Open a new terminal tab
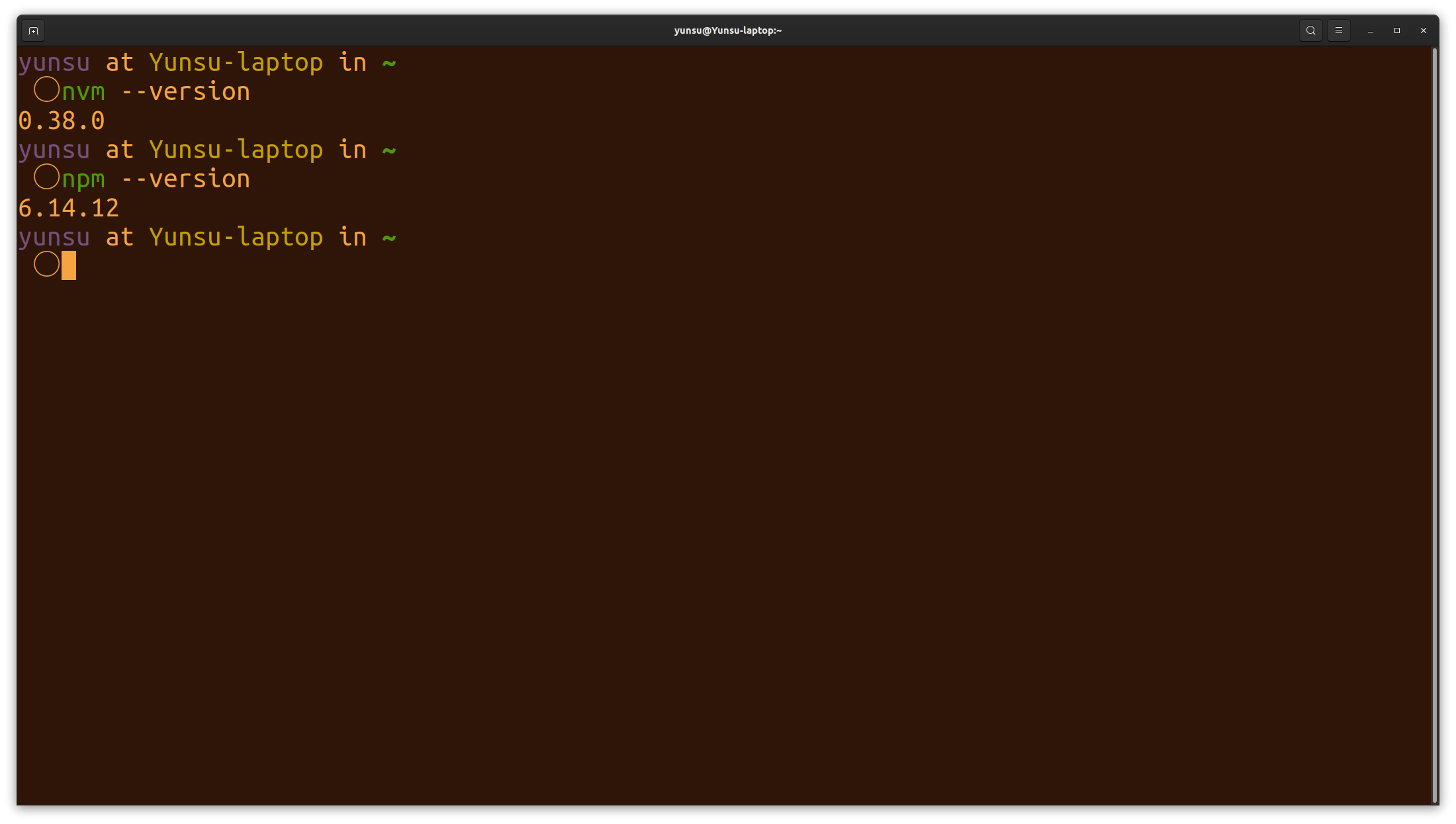 pos(33,30)
